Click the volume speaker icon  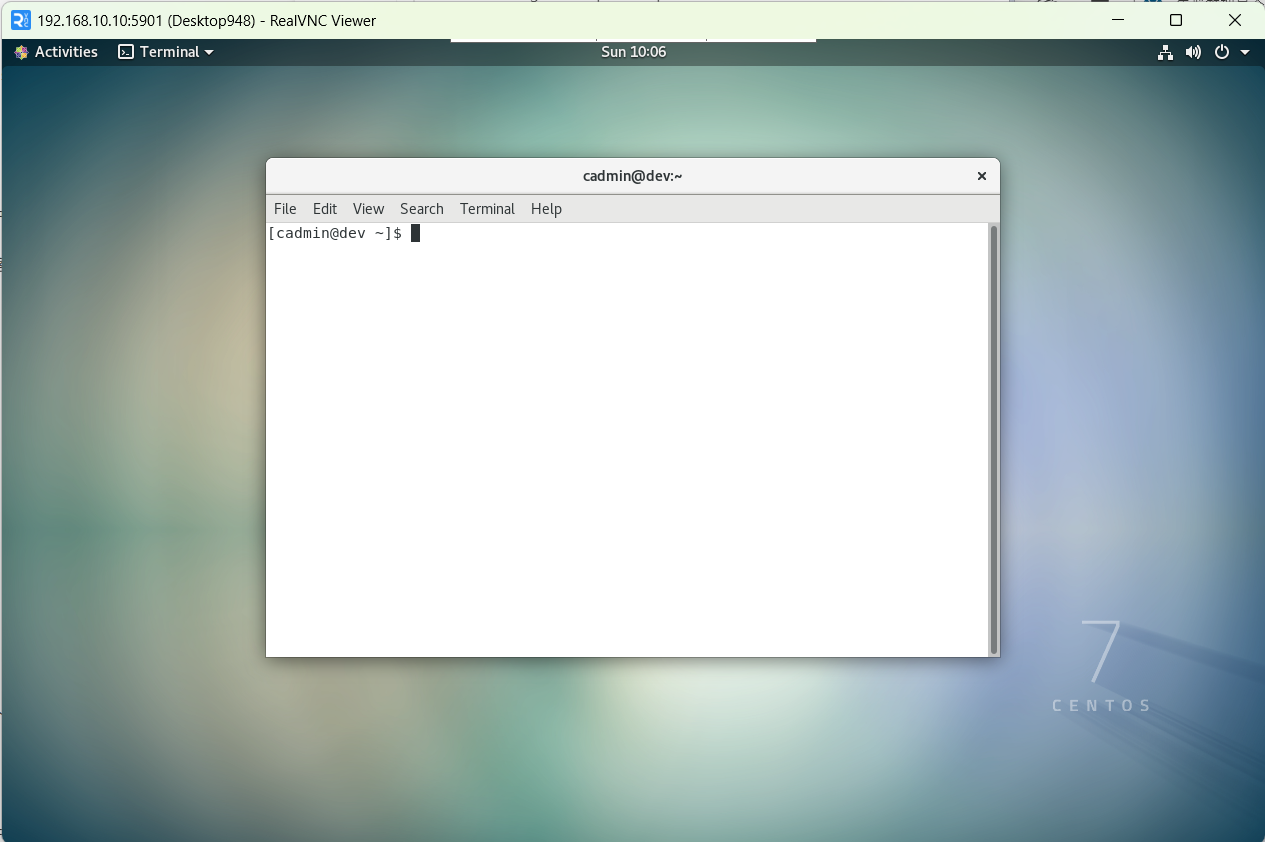pyautogui.click(x=1193, y=52)
